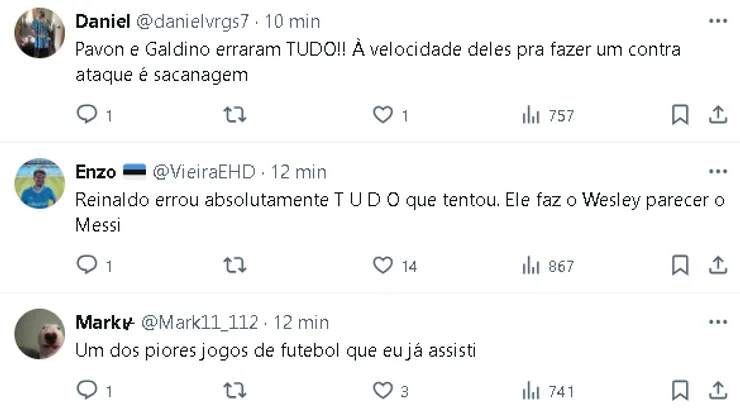Open more options for Mark's tweet
The image size is (740, 416).
pos(717,322)
